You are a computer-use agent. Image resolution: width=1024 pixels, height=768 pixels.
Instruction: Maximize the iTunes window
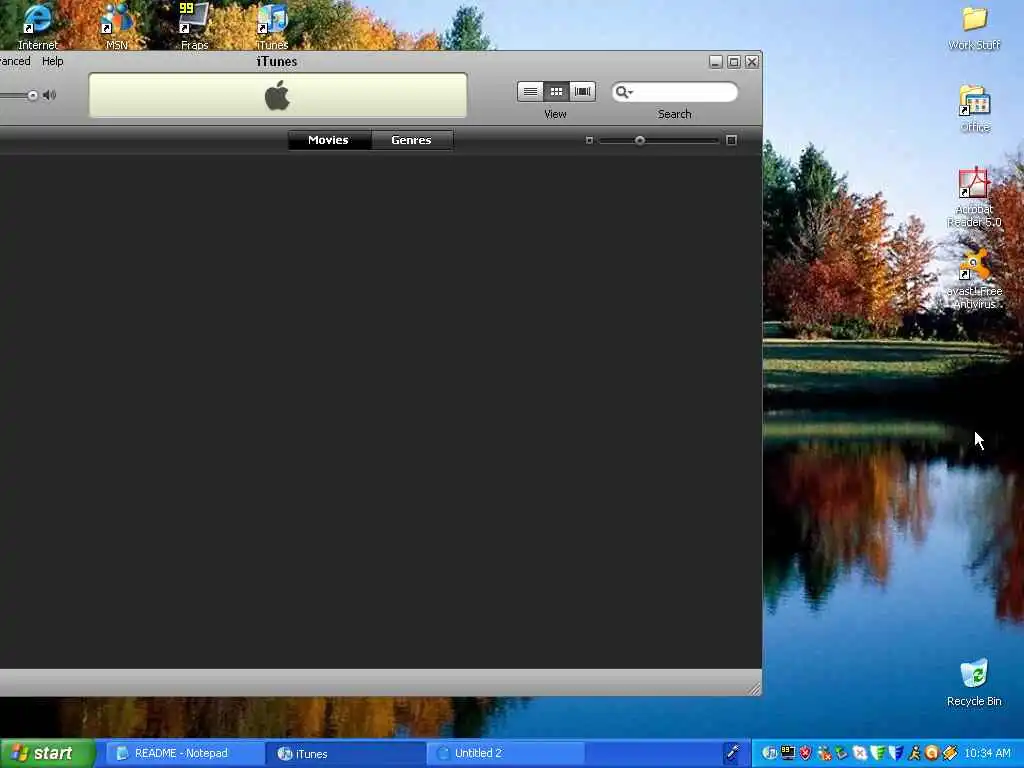tap(734, 62)
